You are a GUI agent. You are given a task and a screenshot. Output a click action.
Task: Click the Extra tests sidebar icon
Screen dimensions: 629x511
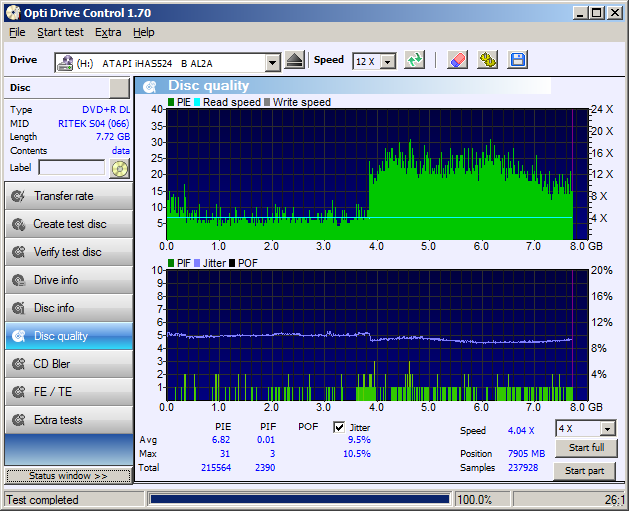18,420
